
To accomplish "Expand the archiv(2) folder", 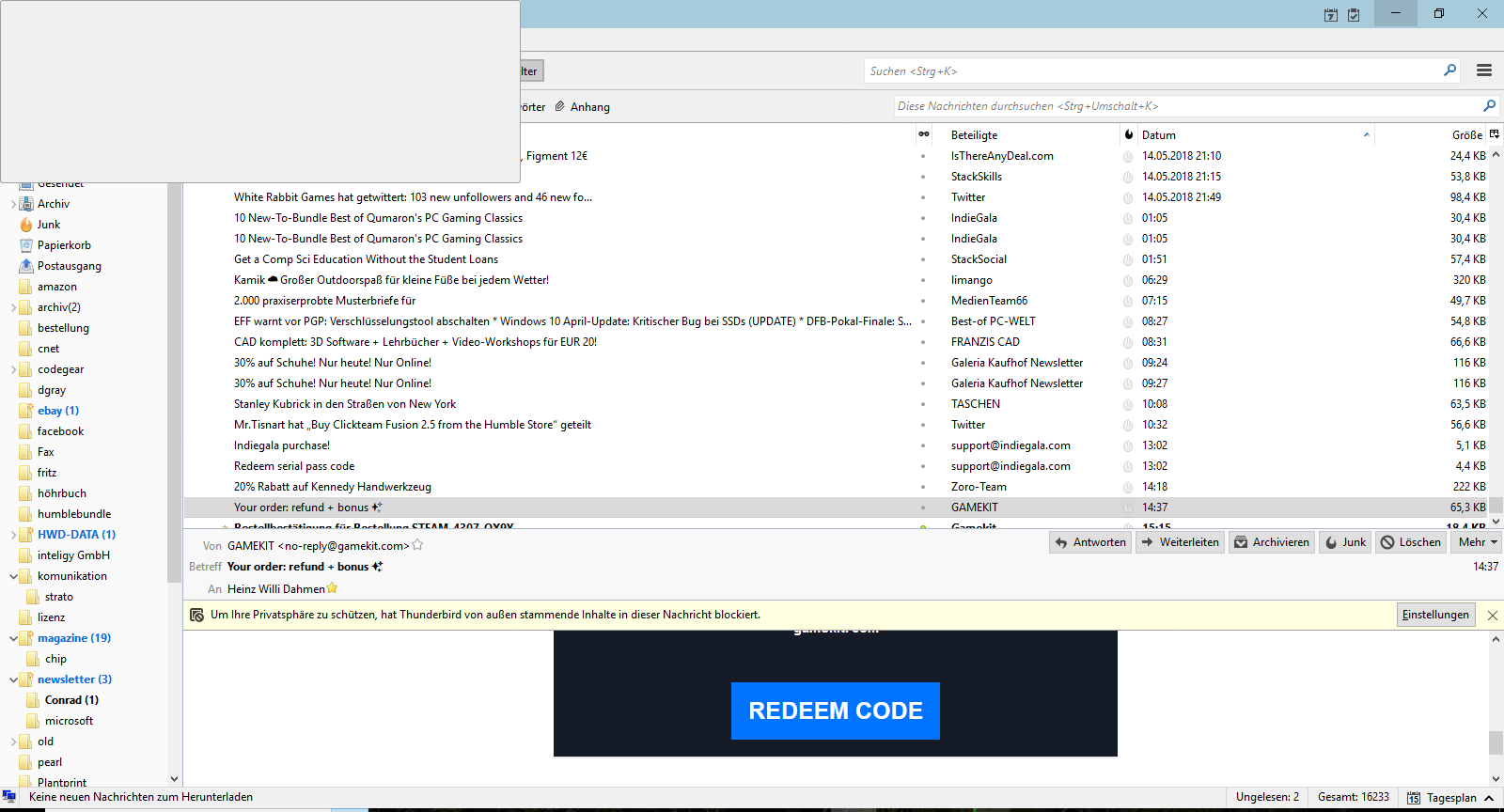I will click(x=13, y=307).
